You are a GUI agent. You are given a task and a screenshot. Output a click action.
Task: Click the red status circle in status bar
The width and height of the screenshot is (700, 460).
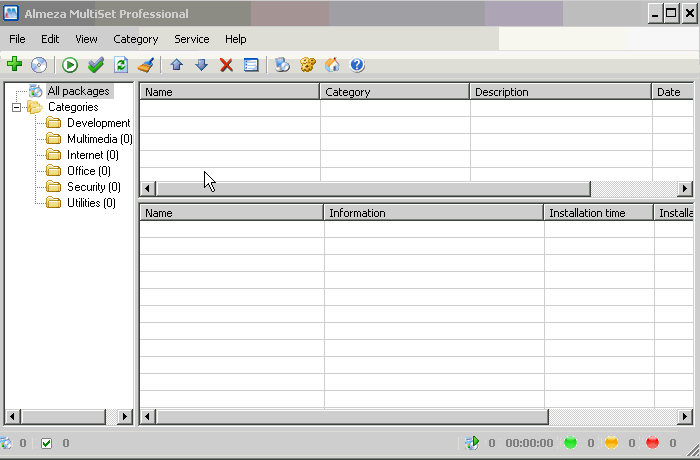click(x=652, y=443)
